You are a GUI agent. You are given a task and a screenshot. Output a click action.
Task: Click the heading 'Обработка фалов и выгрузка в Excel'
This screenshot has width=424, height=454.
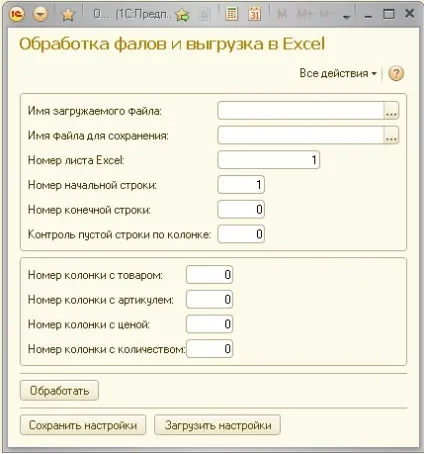tap(172, 44)
